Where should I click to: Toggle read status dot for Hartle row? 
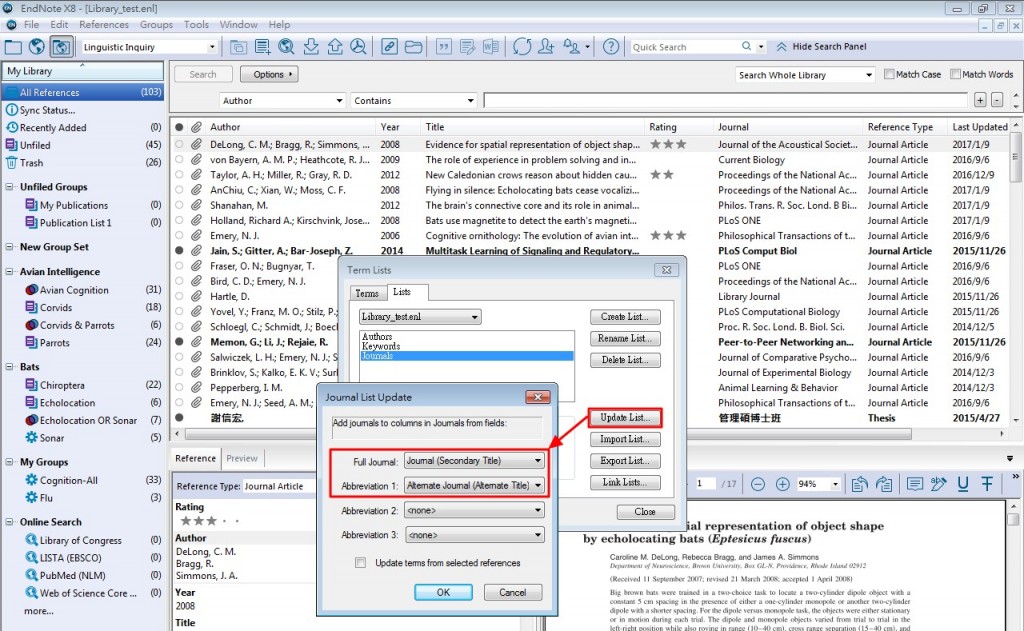tap(179, 297)
